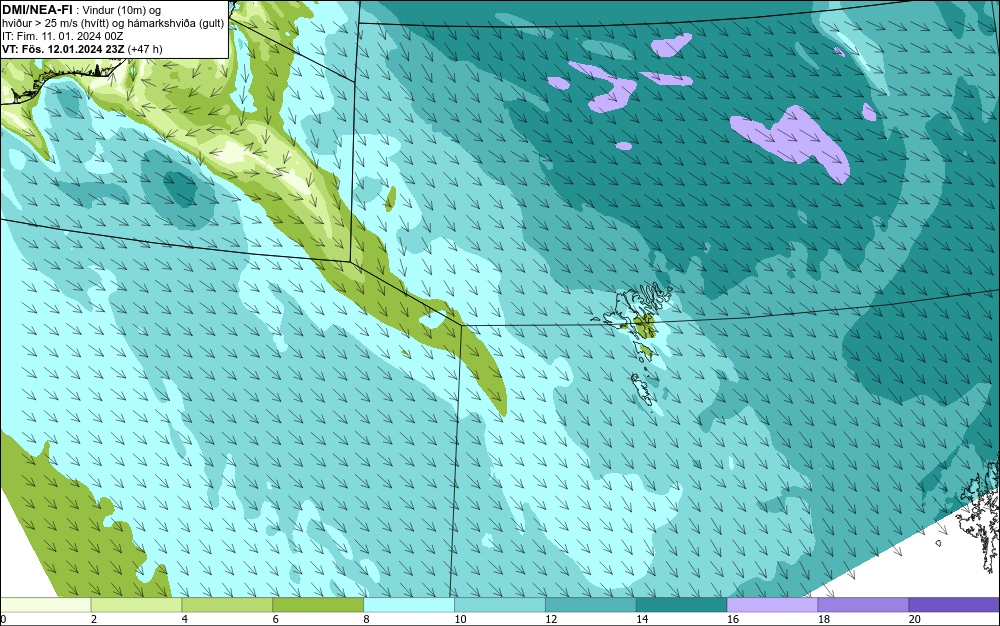Click the 4–6 m/s green legend swatch
The image size is (1000, 626).
(x=227, y=605)
